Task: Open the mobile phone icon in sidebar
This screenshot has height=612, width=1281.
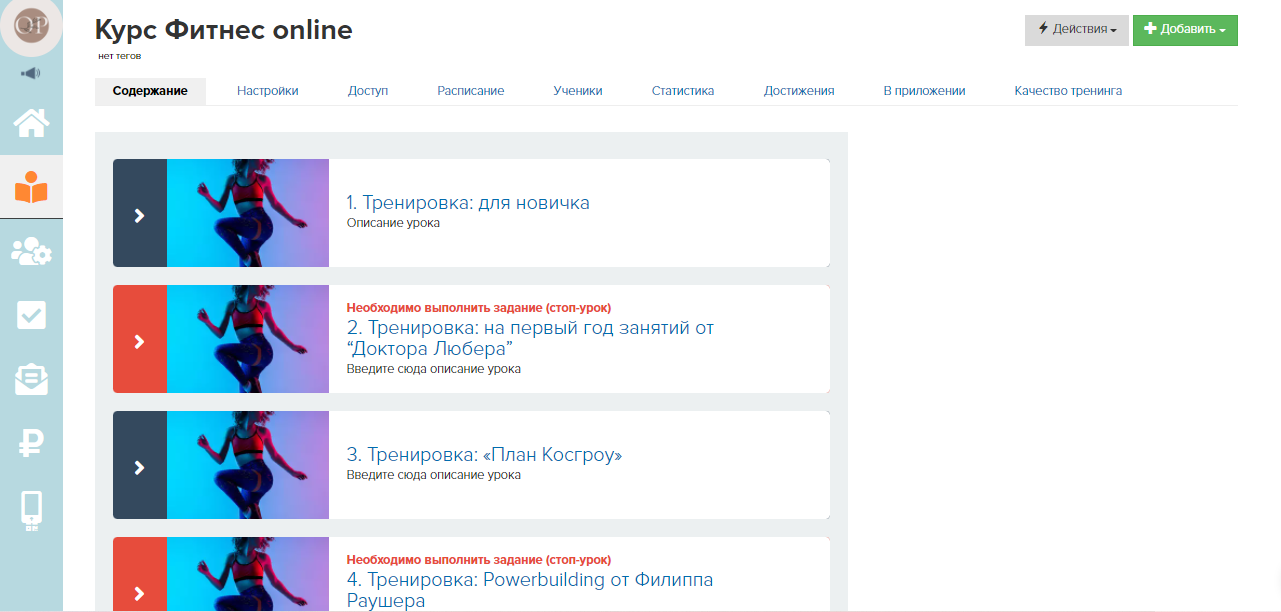Action: pos(31,510)
